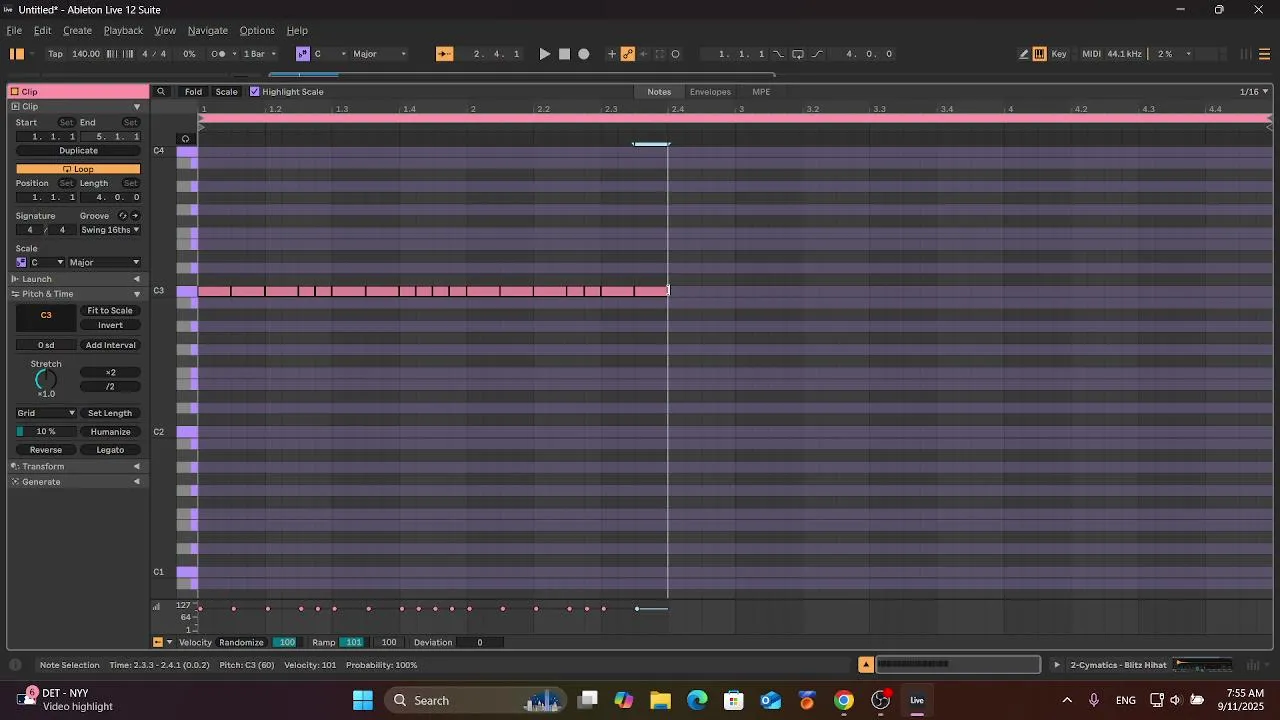Toggle the metronome

coord(219,54)
